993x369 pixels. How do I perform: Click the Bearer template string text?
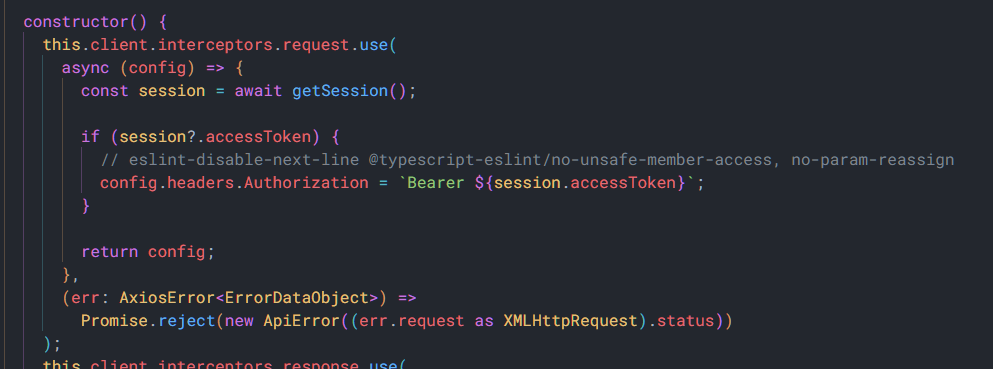436,183
